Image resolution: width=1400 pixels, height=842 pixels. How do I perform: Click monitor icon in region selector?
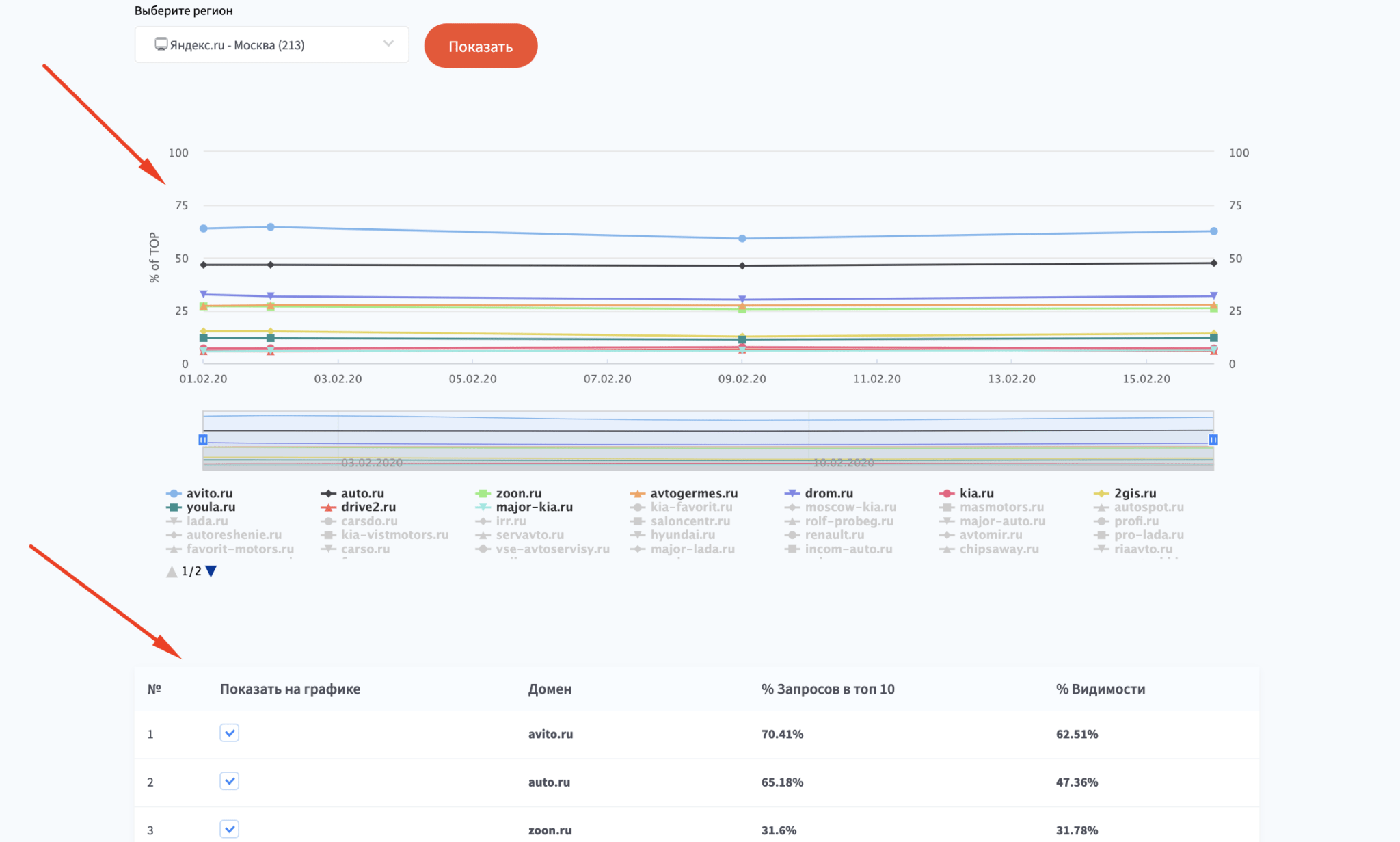(x=161, y=44)
